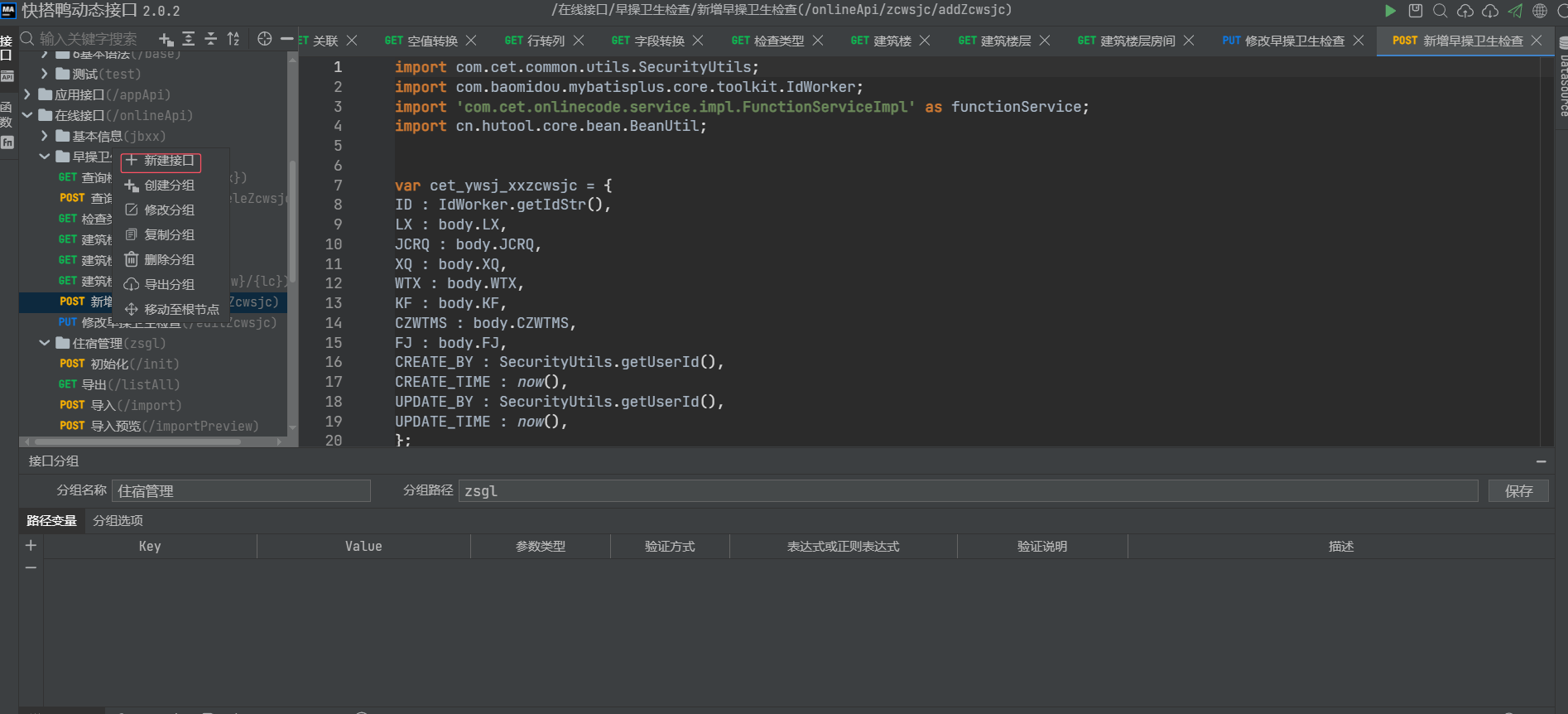The image size is (1568, 714).
Task: Open the API sidebar icon
Action: point(7,76)
